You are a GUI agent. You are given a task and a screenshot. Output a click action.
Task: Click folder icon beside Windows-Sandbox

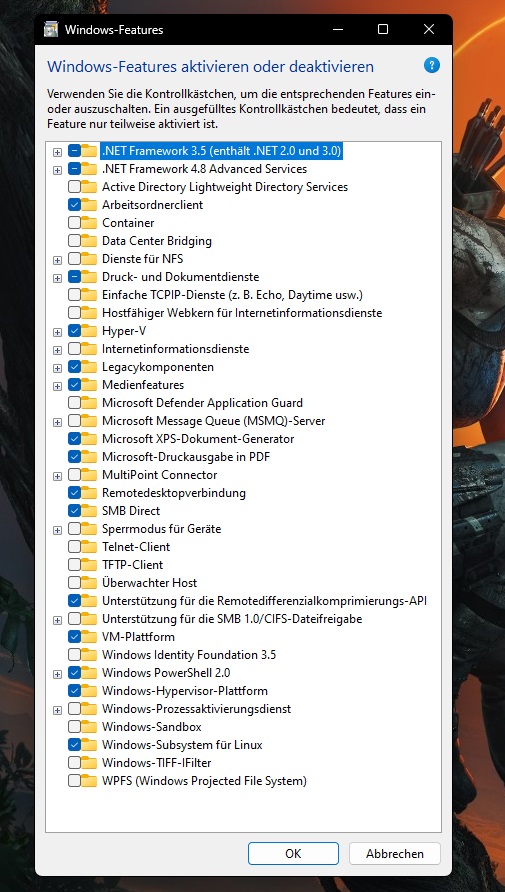click(89, 726)
